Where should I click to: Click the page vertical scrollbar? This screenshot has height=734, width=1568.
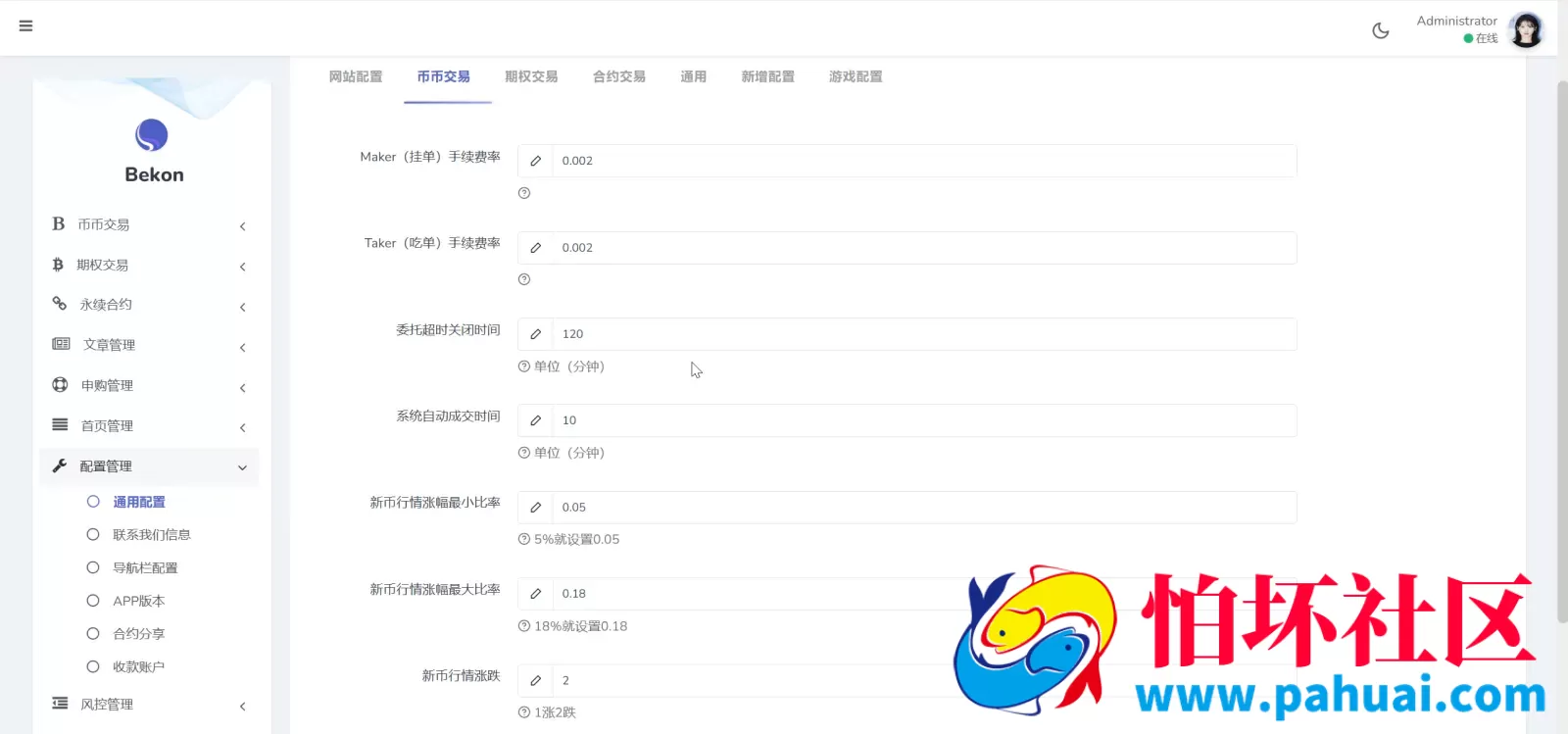tap(1562, 353)
